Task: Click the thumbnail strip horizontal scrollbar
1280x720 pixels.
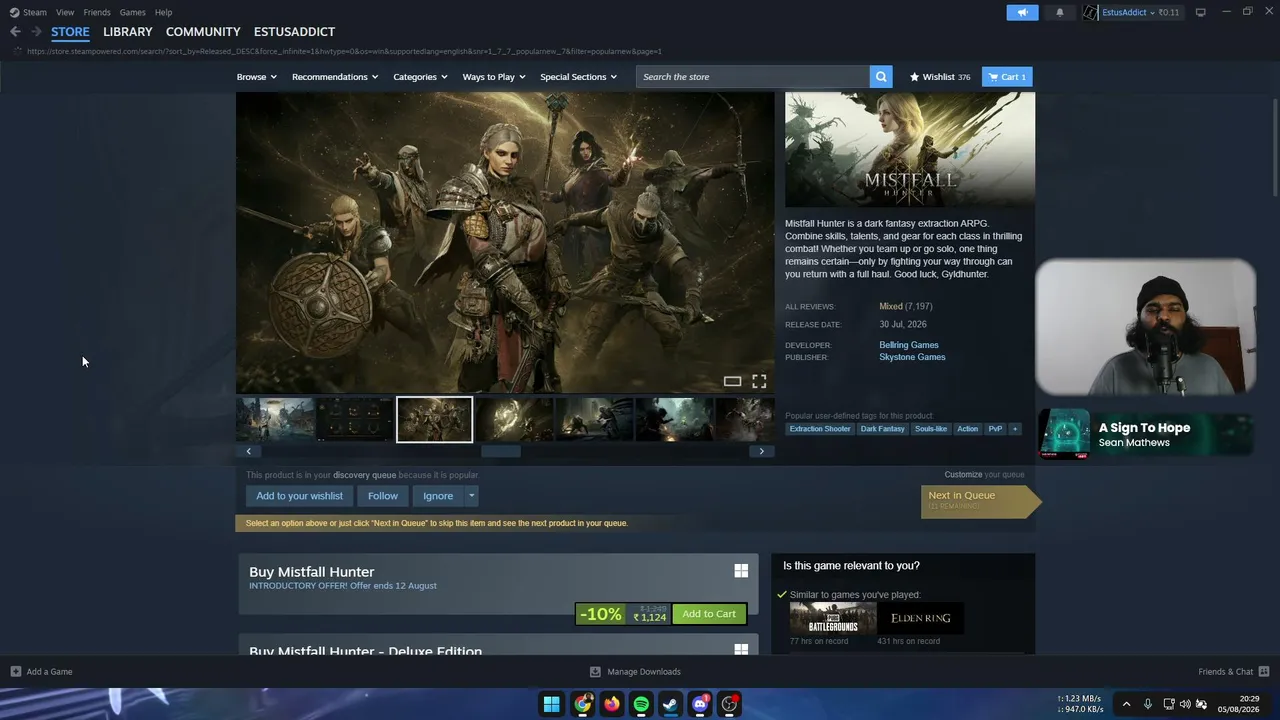Action: point(501,451)
